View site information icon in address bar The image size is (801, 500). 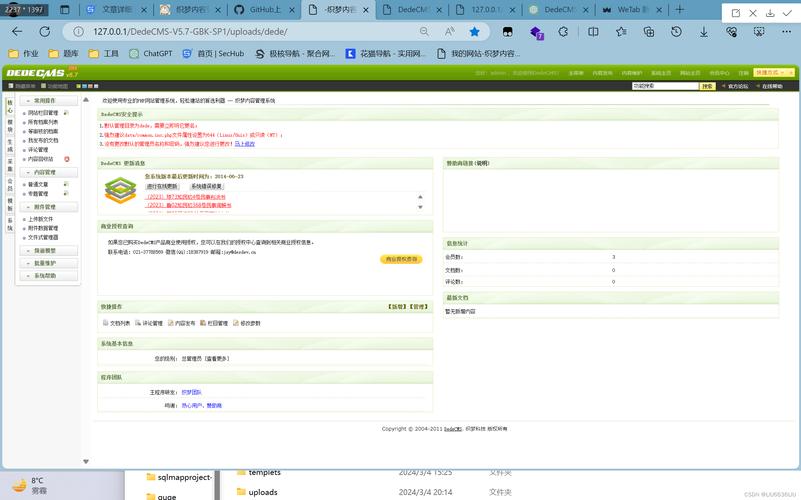[78, 32]
